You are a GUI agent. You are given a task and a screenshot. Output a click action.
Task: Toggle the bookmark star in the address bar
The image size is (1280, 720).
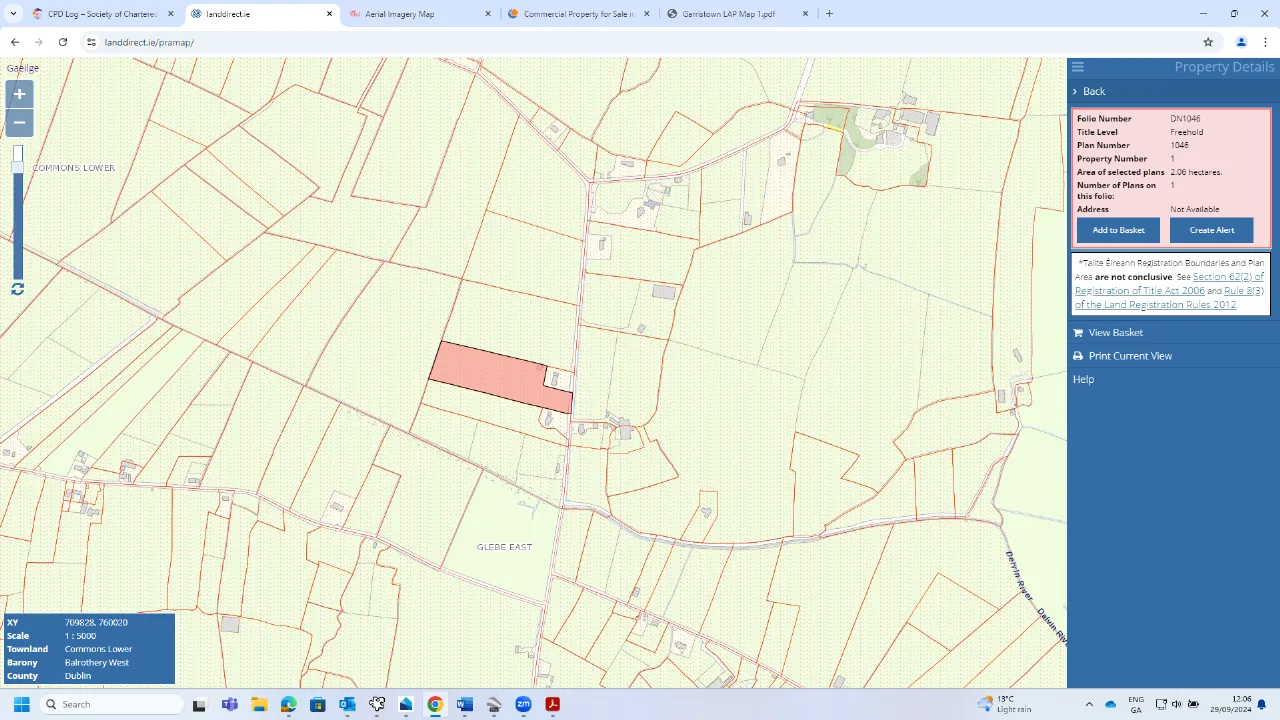(1208, 42)
